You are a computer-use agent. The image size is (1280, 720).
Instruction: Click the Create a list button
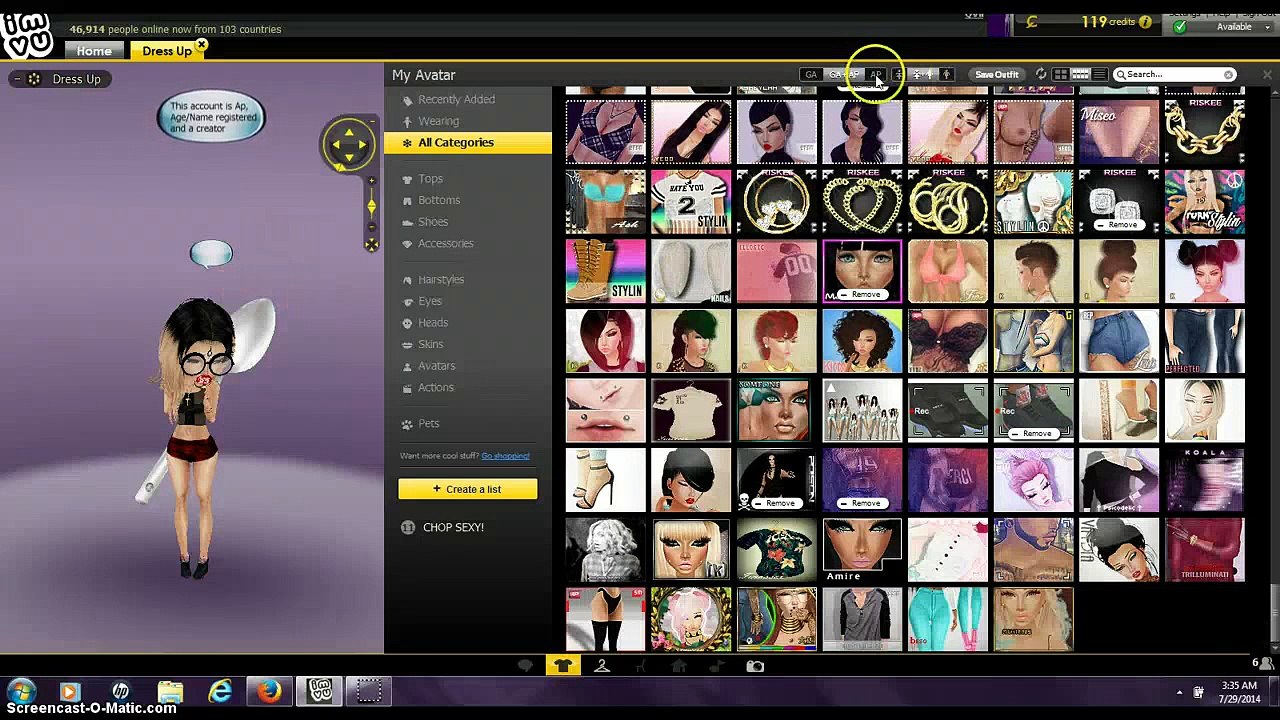[467, 489]
